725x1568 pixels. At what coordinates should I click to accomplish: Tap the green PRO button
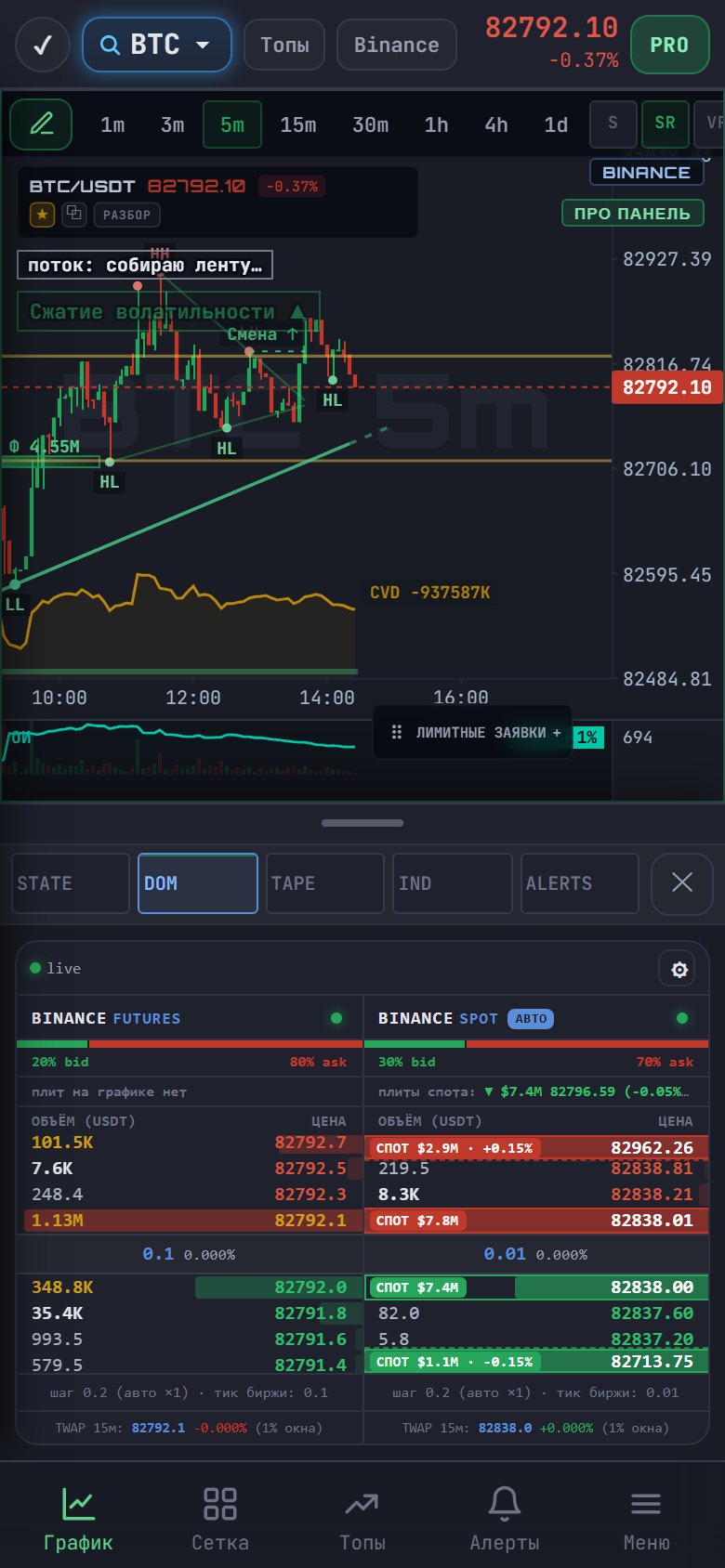pyautogui.click(x=669, y=45)
